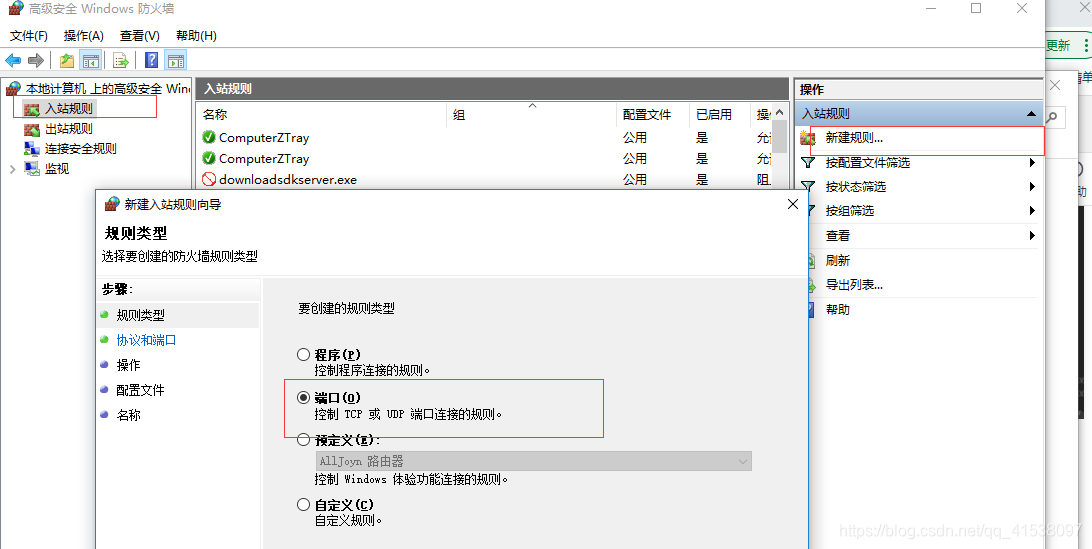This screenshot has height=549, width=1092.
Task: Click the 更新 button in background window
Action: tap(1058, 45)
